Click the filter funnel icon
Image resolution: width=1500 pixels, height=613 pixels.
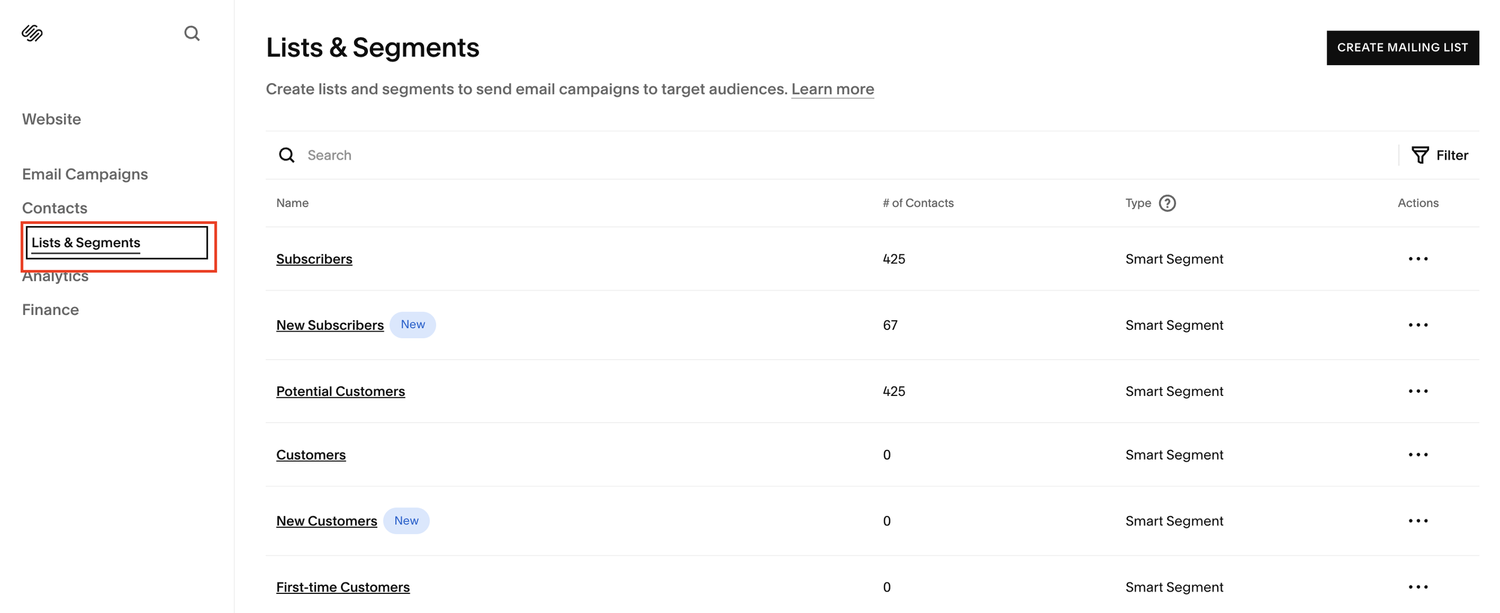click(1419, 155)
